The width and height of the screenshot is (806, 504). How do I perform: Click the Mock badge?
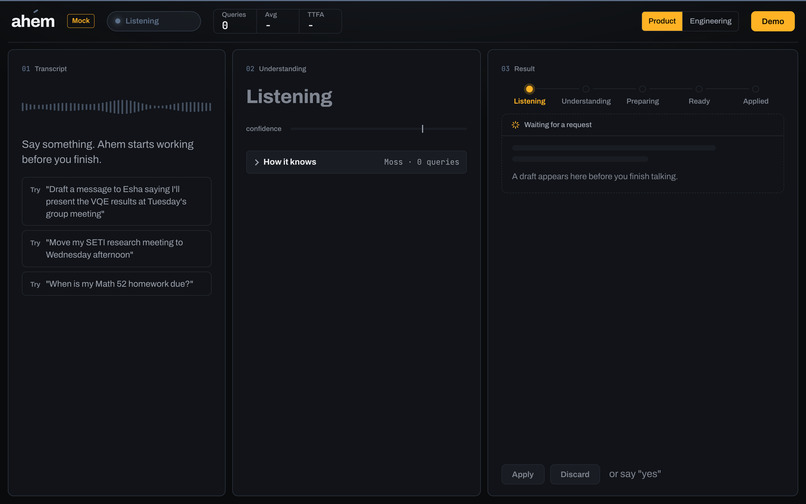tap(81, 21)
